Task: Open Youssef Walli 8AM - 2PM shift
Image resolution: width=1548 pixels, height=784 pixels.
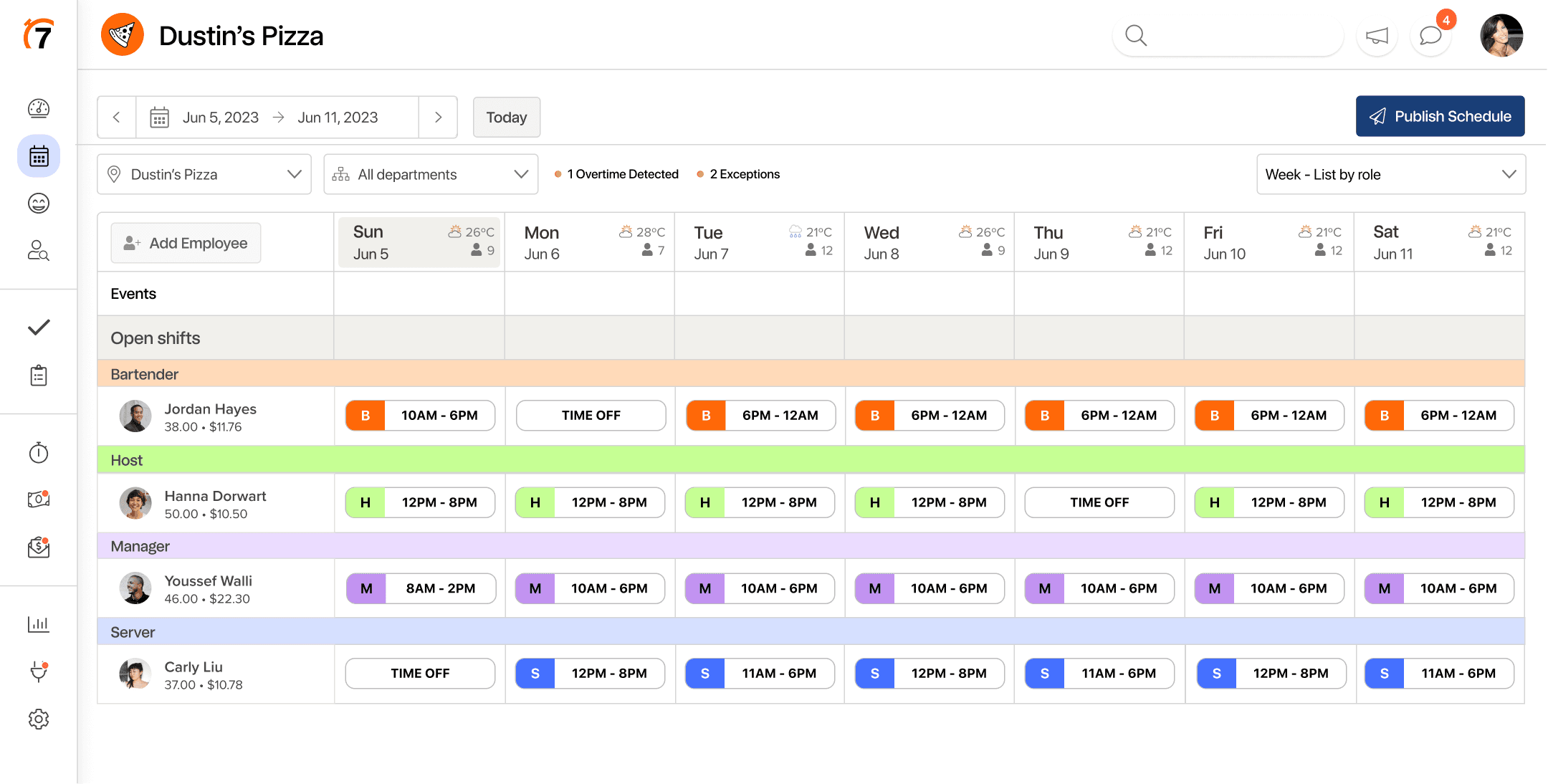Action: tap(421, 588)
